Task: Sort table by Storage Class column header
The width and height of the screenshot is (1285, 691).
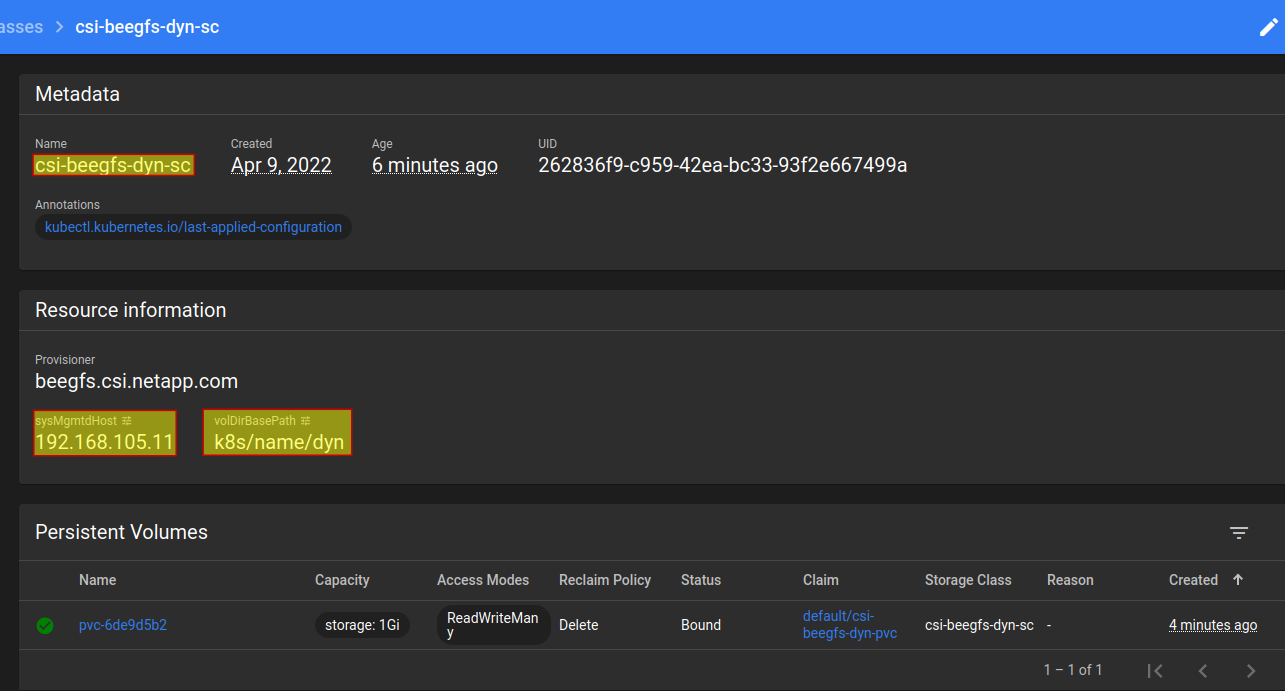Action: pyautogui.click(x=968, y=580)
